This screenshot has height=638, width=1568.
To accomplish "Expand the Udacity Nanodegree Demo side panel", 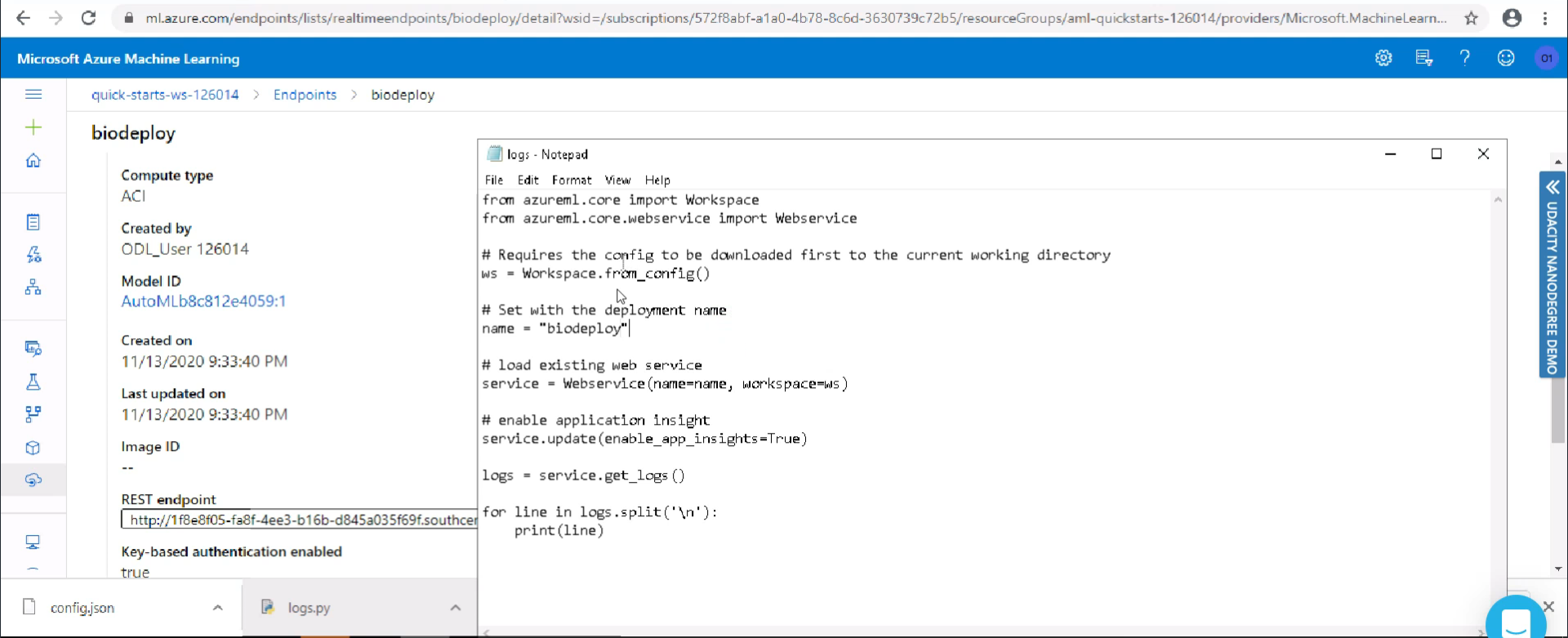I will (1552, 274).
